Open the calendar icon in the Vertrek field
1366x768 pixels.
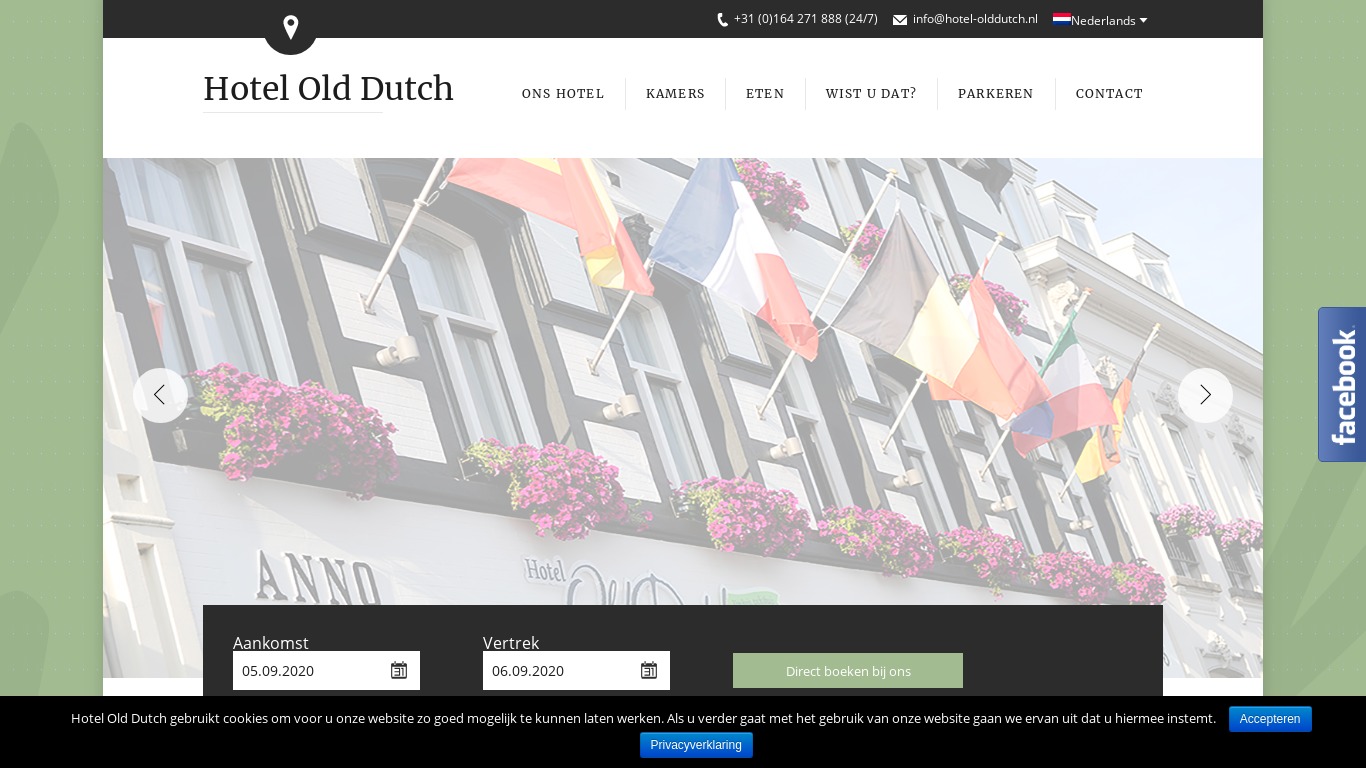click(649, 670)
